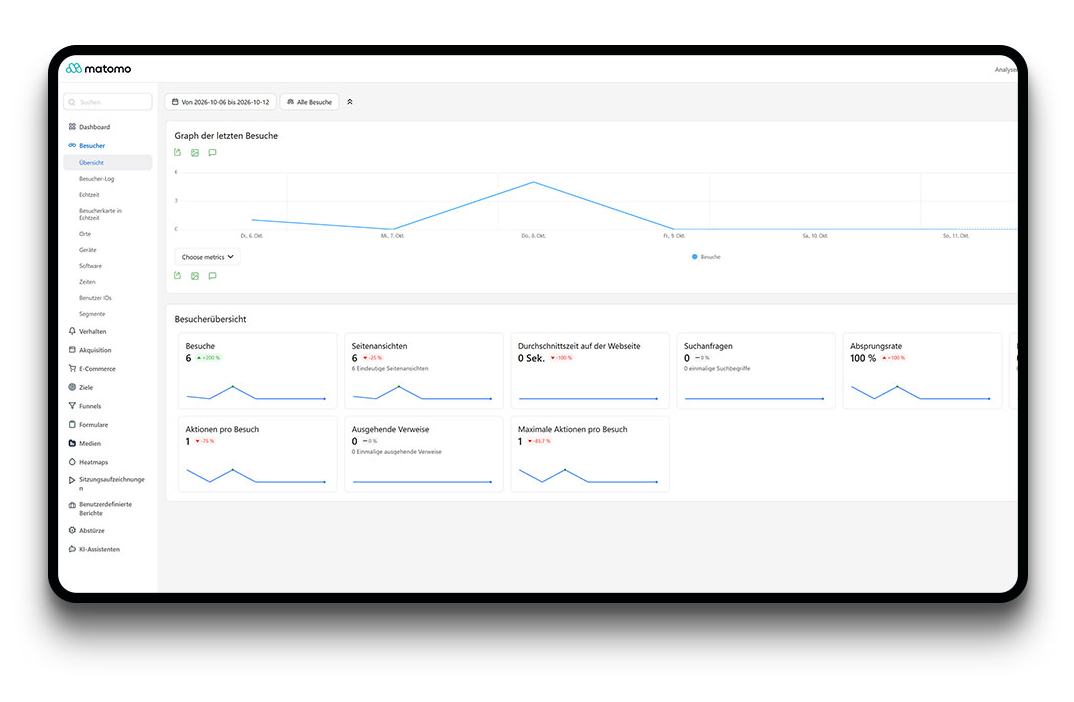Image resolution: width=1074 pixels, height=702 pixels.
Task: Click image icon under Choose metrics
Action: tap(195, 275)
